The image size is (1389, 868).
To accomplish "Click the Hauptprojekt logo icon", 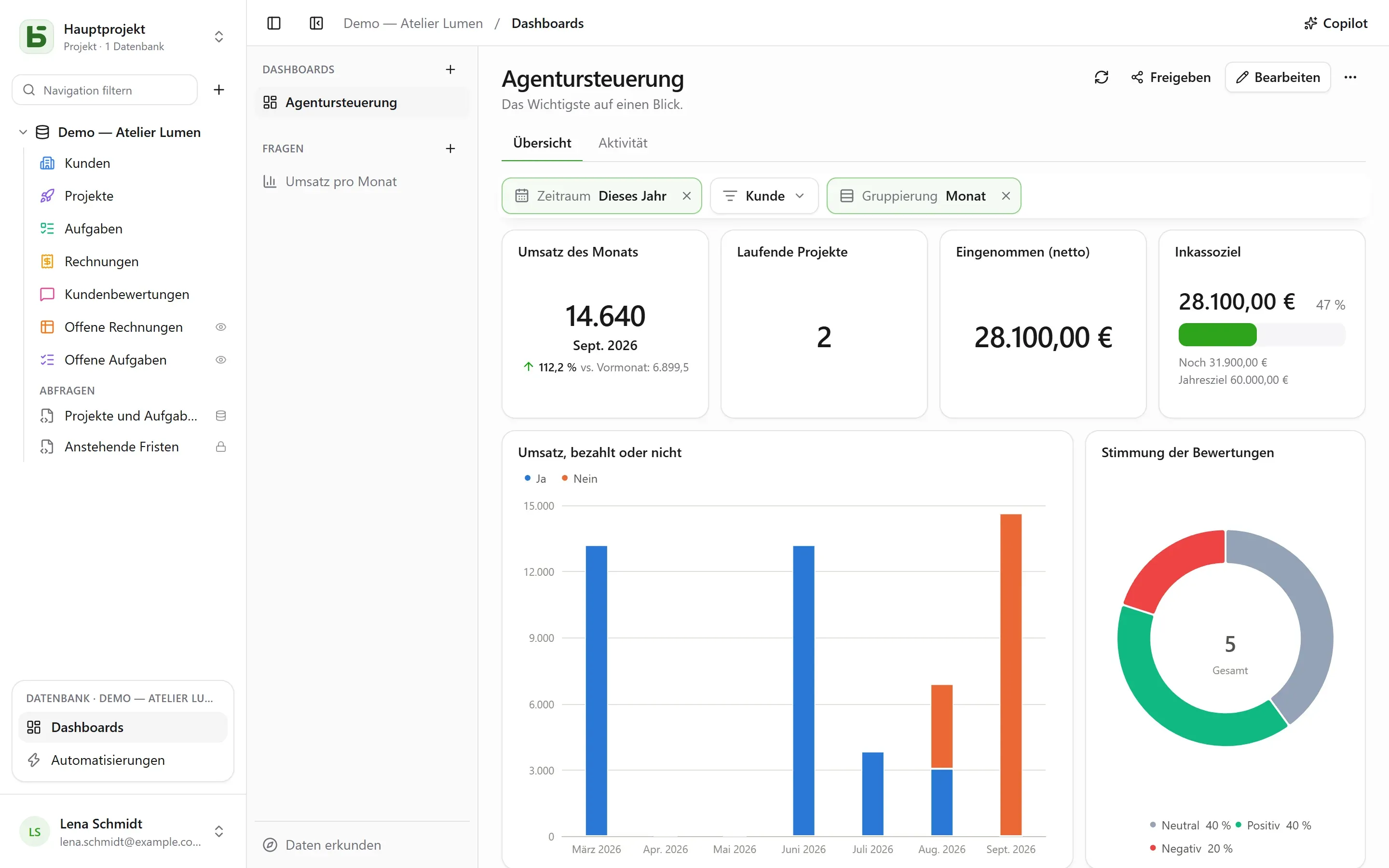I will (x=37, y=37).
